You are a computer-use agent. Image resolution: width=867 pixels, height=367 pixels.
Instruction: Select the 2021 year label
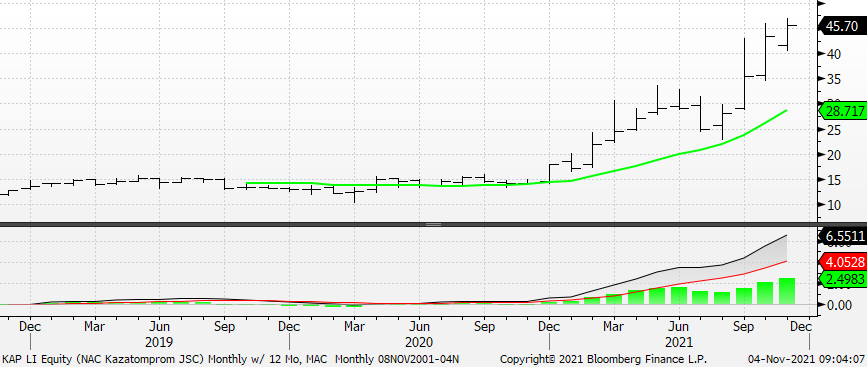tap(678, 342)
